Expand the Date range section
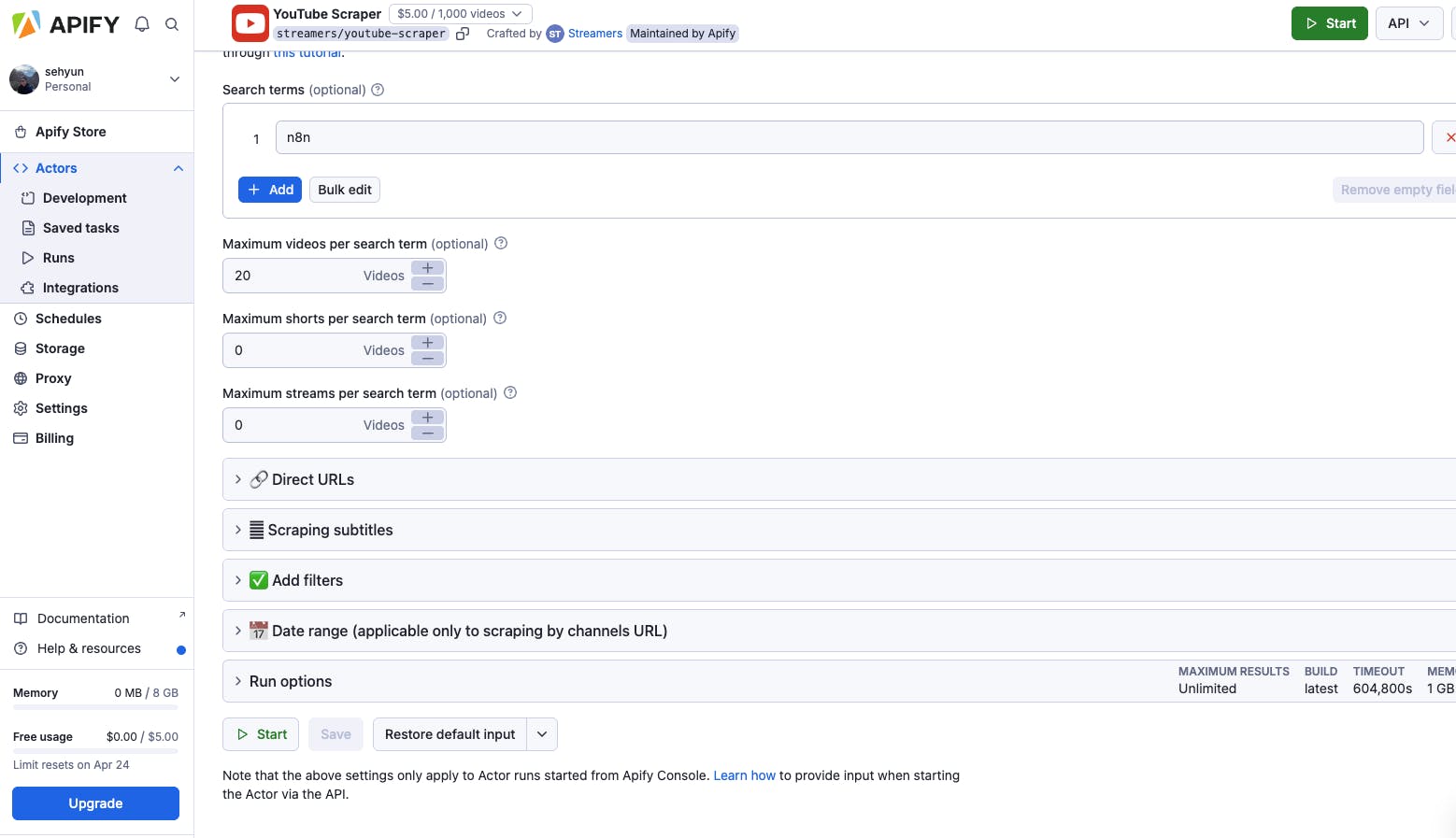The width and height of the screenshot is (1456, 838). click(x=839, y=631)
